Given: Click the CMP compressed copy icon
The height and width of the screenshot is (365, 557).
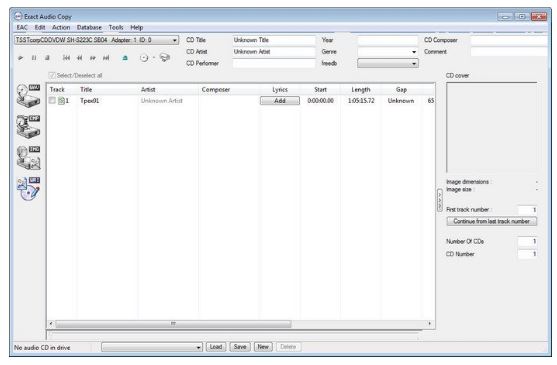Looking at the screenshot, I should (x=28, y=127).
